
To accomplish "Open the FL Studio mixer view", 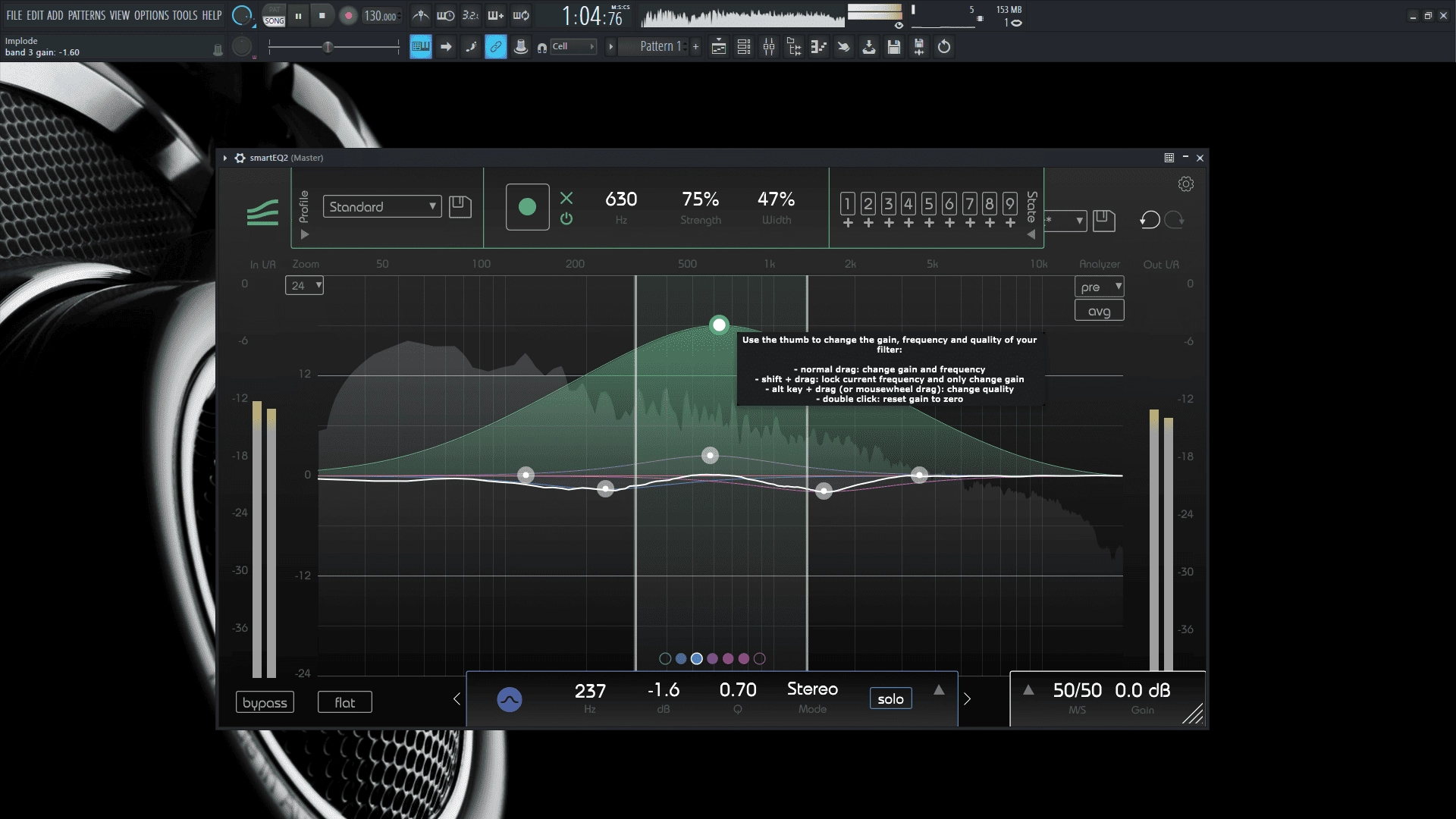I will tap(769, 47).
